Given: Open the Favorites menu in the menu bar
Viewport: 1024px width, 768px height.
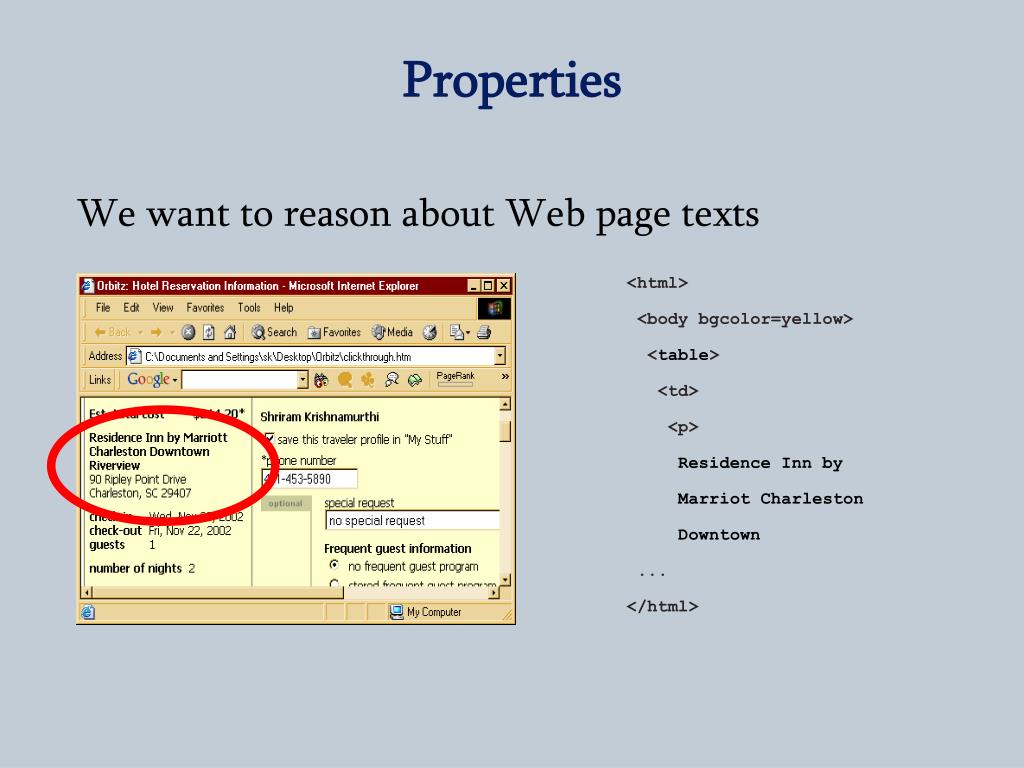Looking at the screenshot, I should [x=205, y=308].
